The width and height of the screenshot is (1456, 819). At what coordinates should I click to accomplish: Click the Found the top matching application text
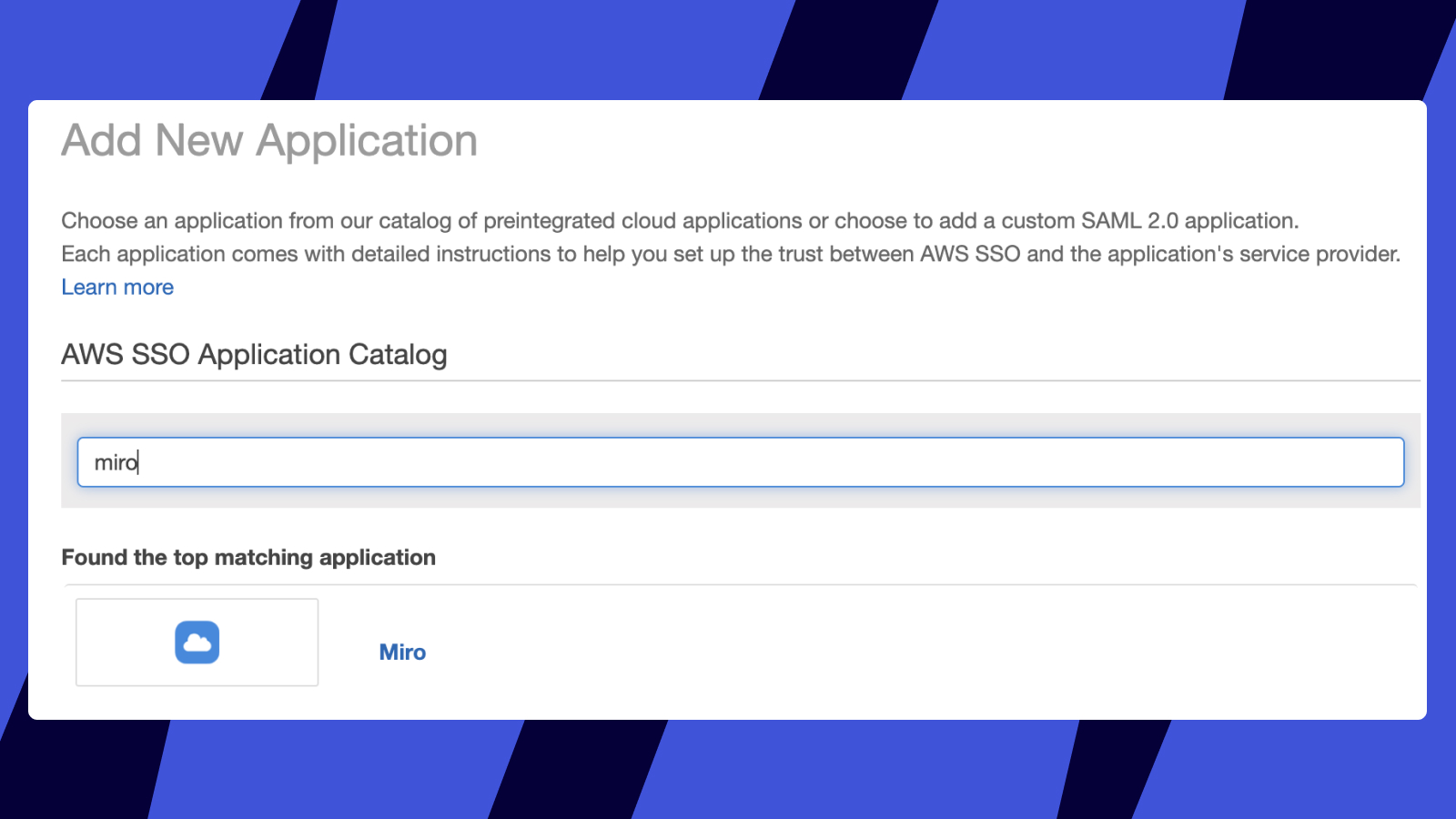pyautogui.click(x=248, y=557)
